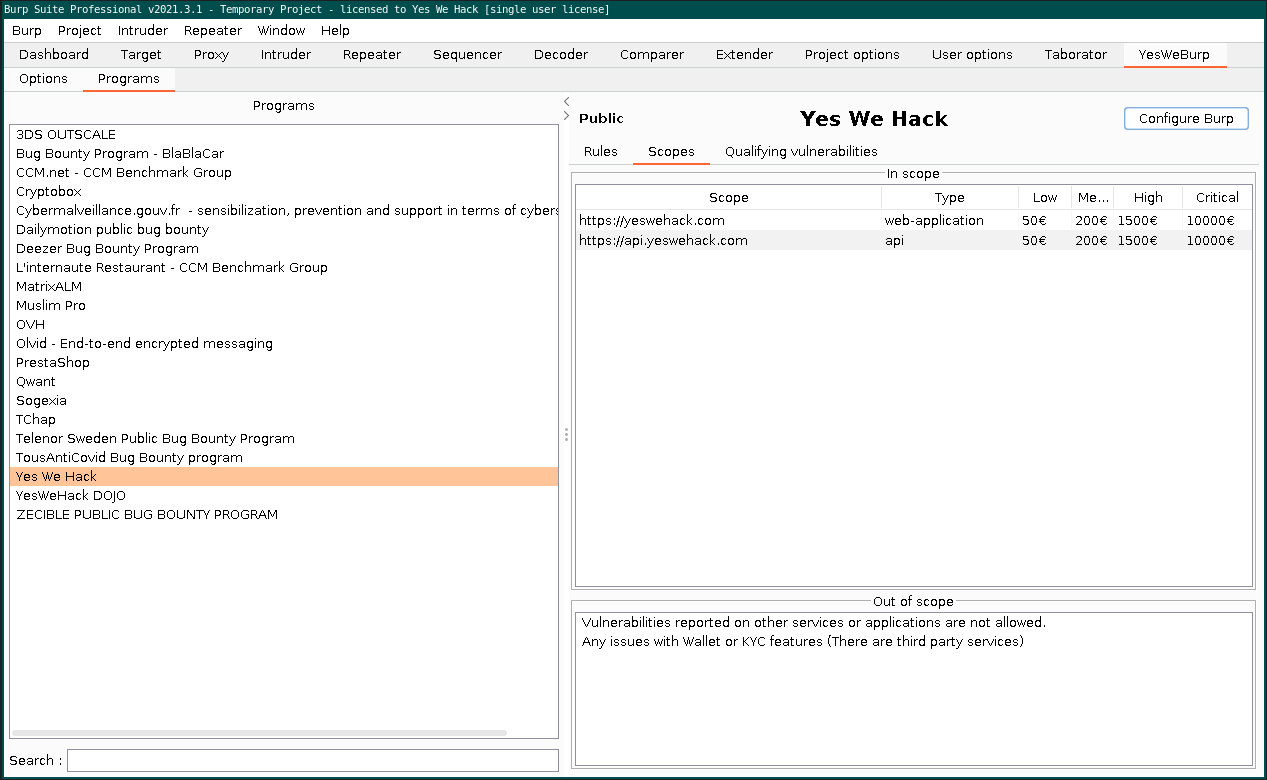
Task: Select 3DS OUTSCALE program
Action: (x=284, y=135)
